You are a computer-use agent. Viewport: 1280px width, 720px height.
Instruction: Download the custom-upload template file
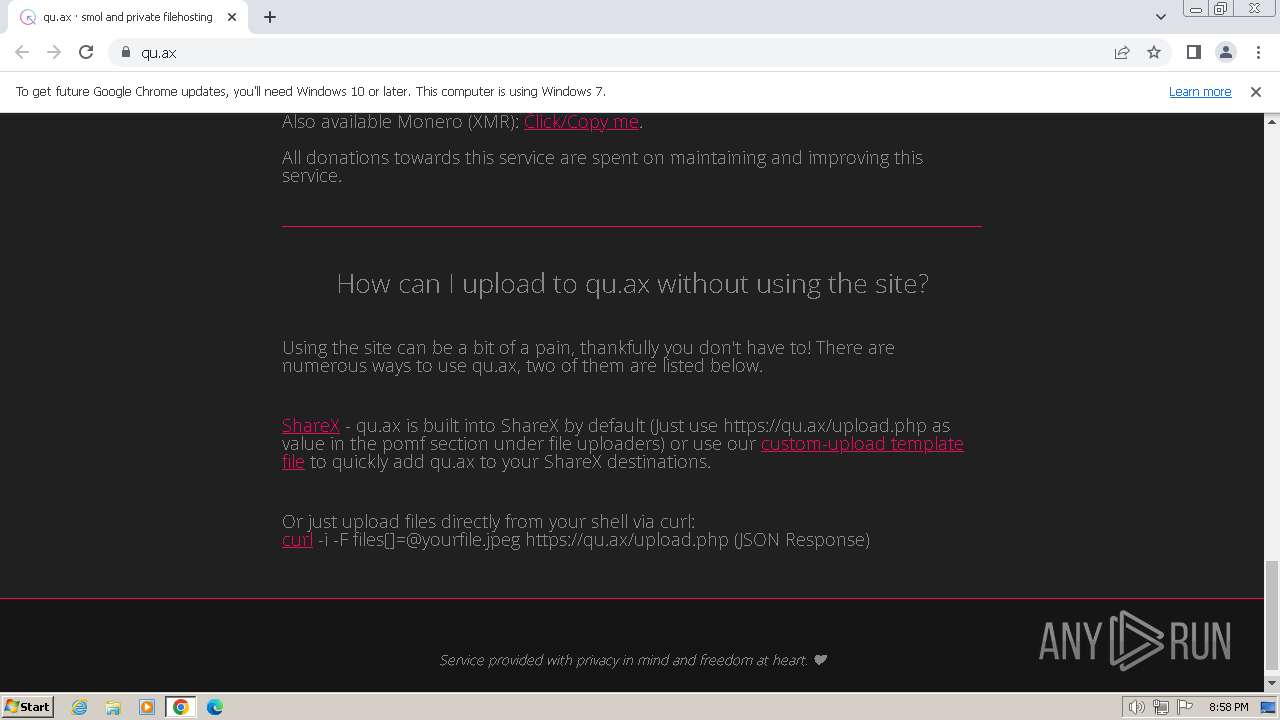tap(862, 443)
